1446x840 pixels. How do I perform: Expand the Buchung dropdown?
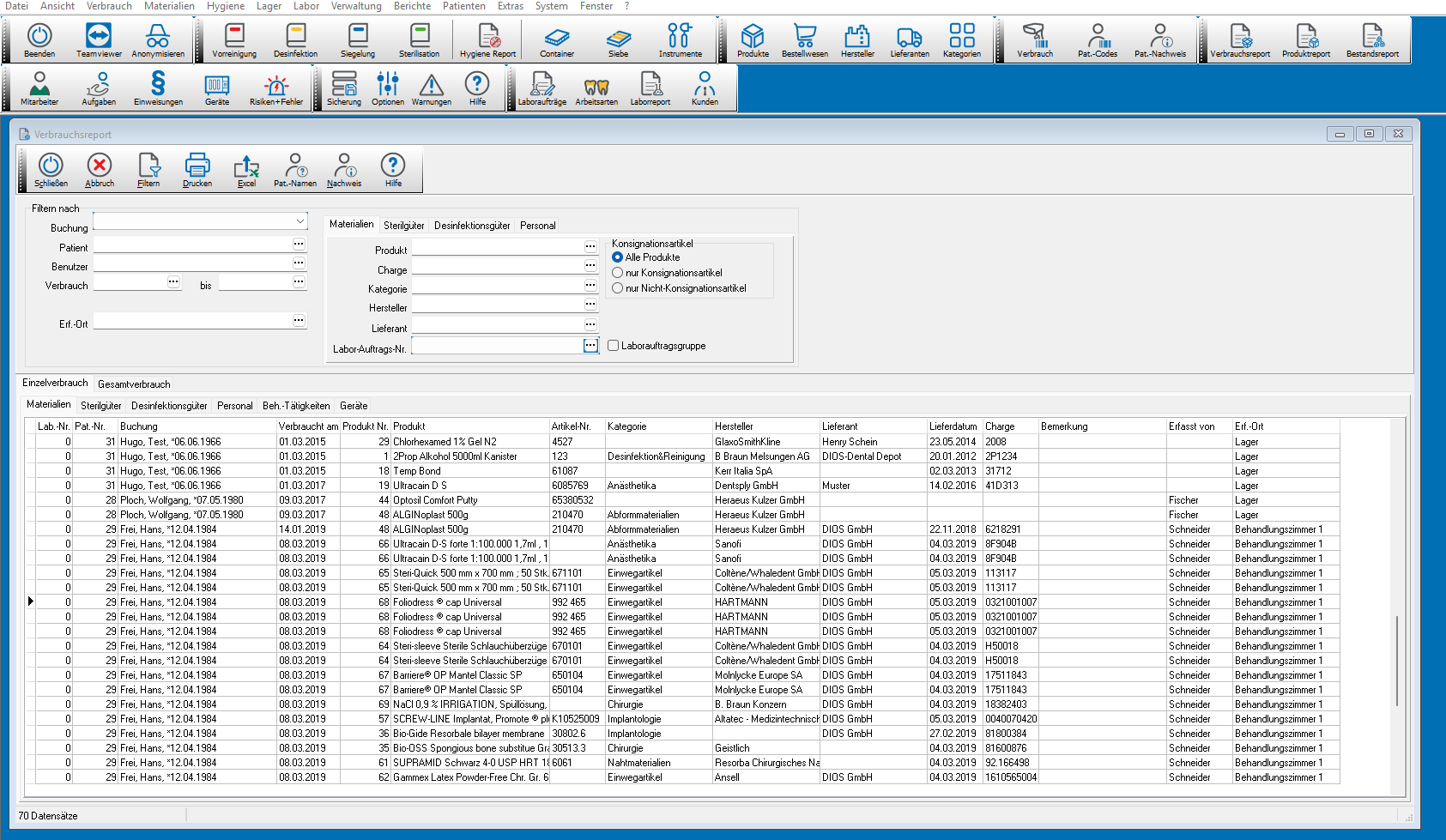click(299, 221)
